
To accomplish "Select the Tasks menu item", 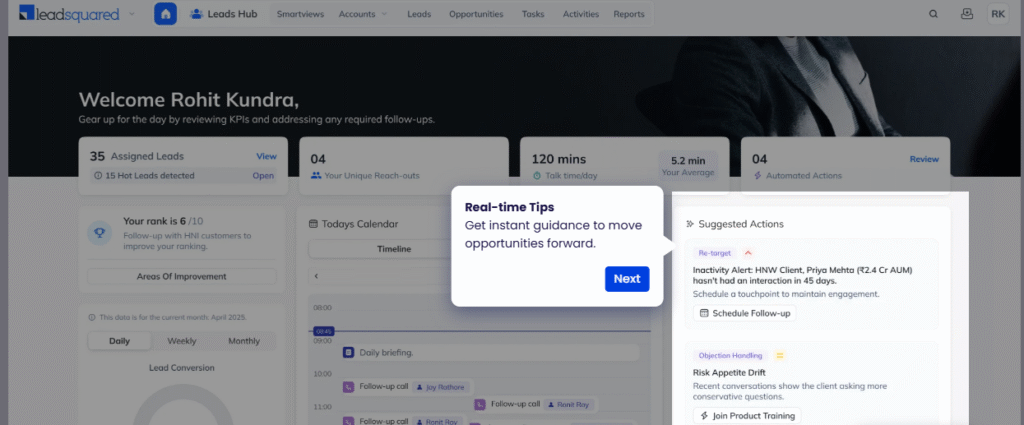I will tap(533, 14).
